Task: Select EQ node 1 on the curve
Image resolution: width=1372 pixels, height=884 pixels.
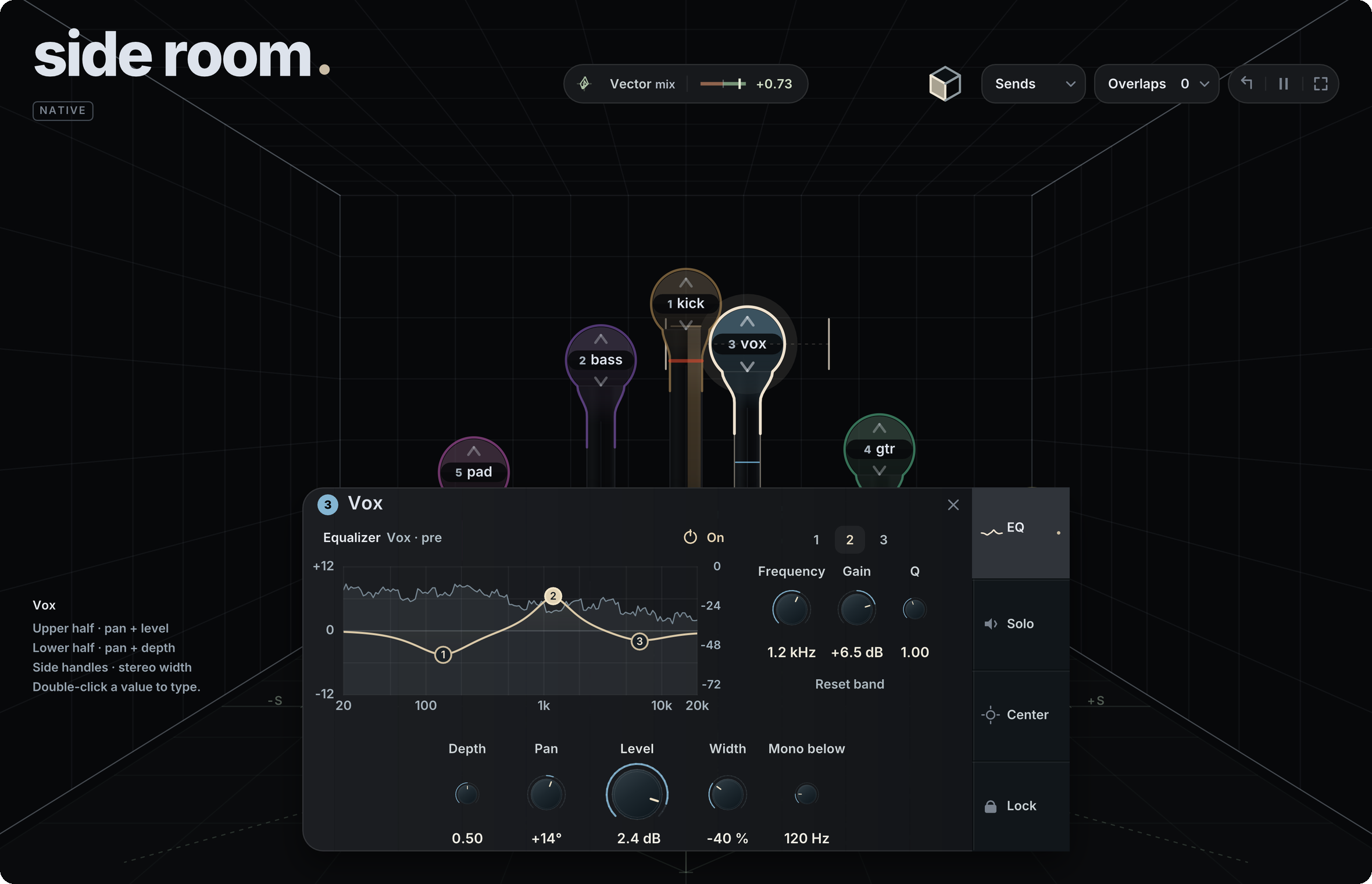Action: (x=443, y=655)
